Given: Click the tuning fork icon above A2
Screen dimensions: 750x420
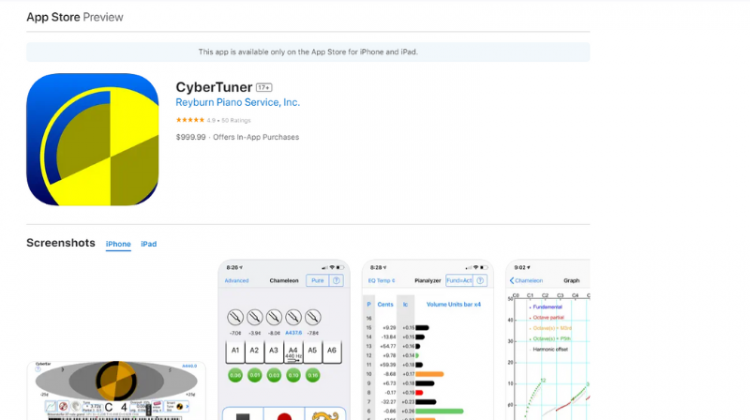Looking at the screenshot, I should [x=254, y=317].
